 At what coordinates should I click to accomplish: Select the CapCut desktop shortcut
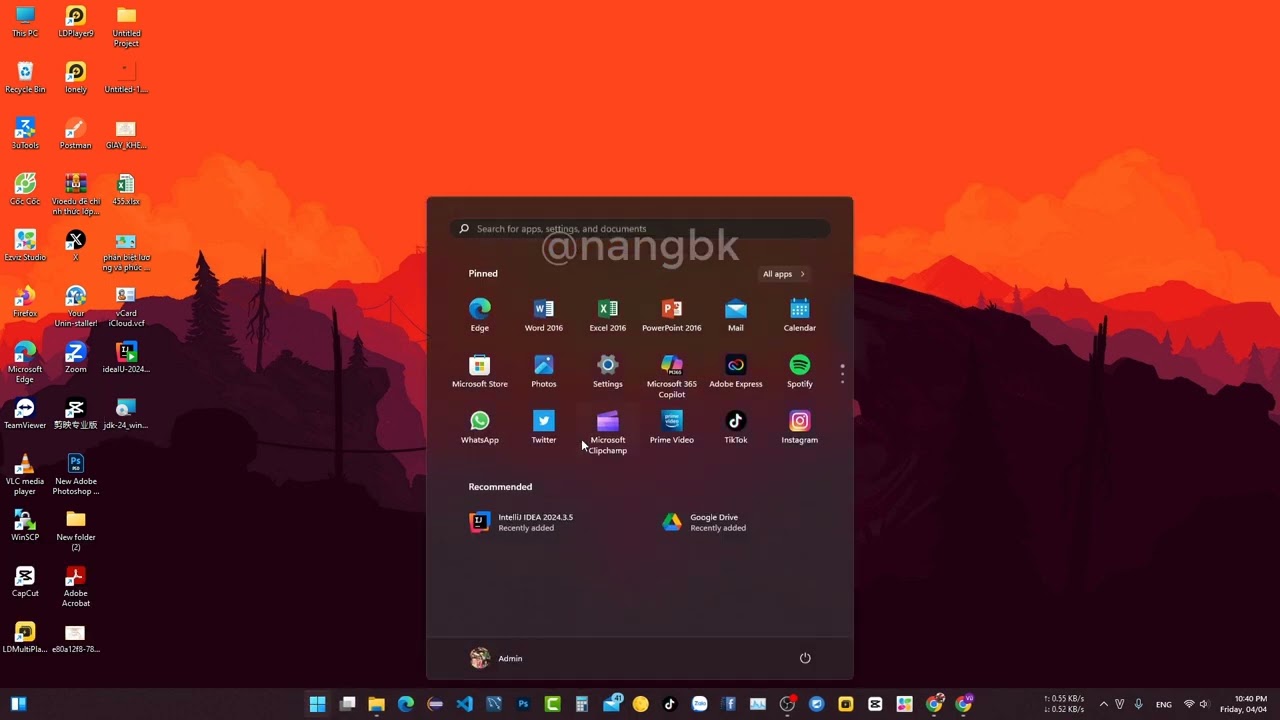point(25,582)
